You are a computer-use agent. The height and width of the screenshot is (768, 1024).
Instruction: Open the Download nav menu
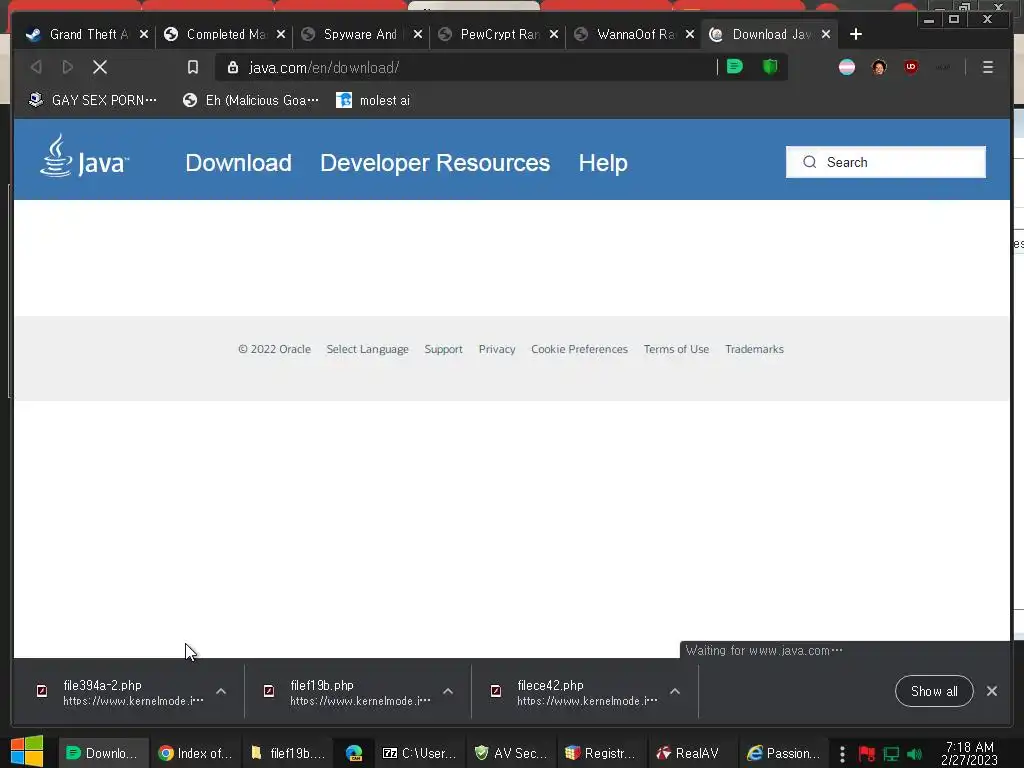click(238, 163)
